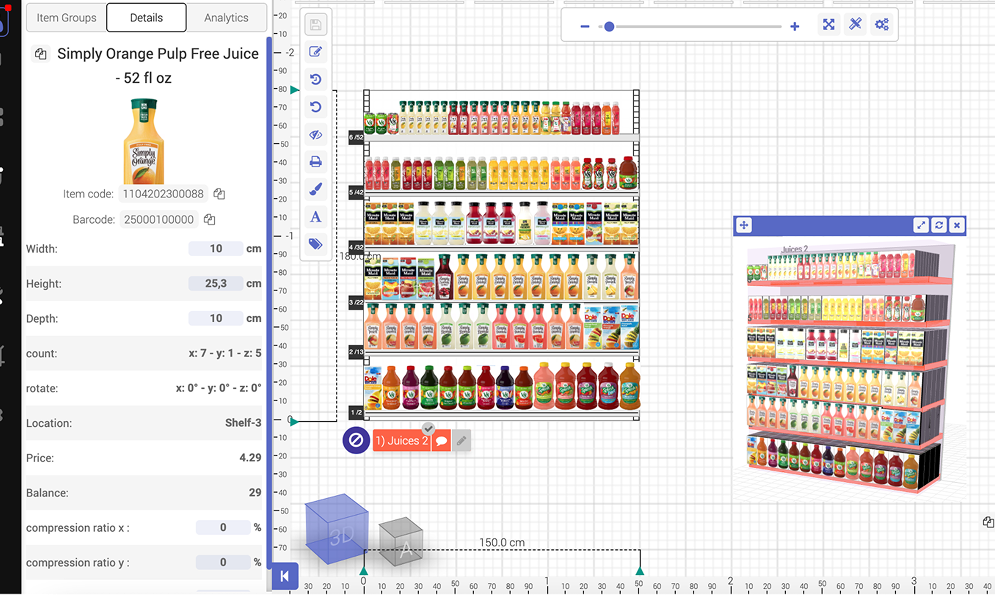Zoom in with the plus button

(794, 26)
